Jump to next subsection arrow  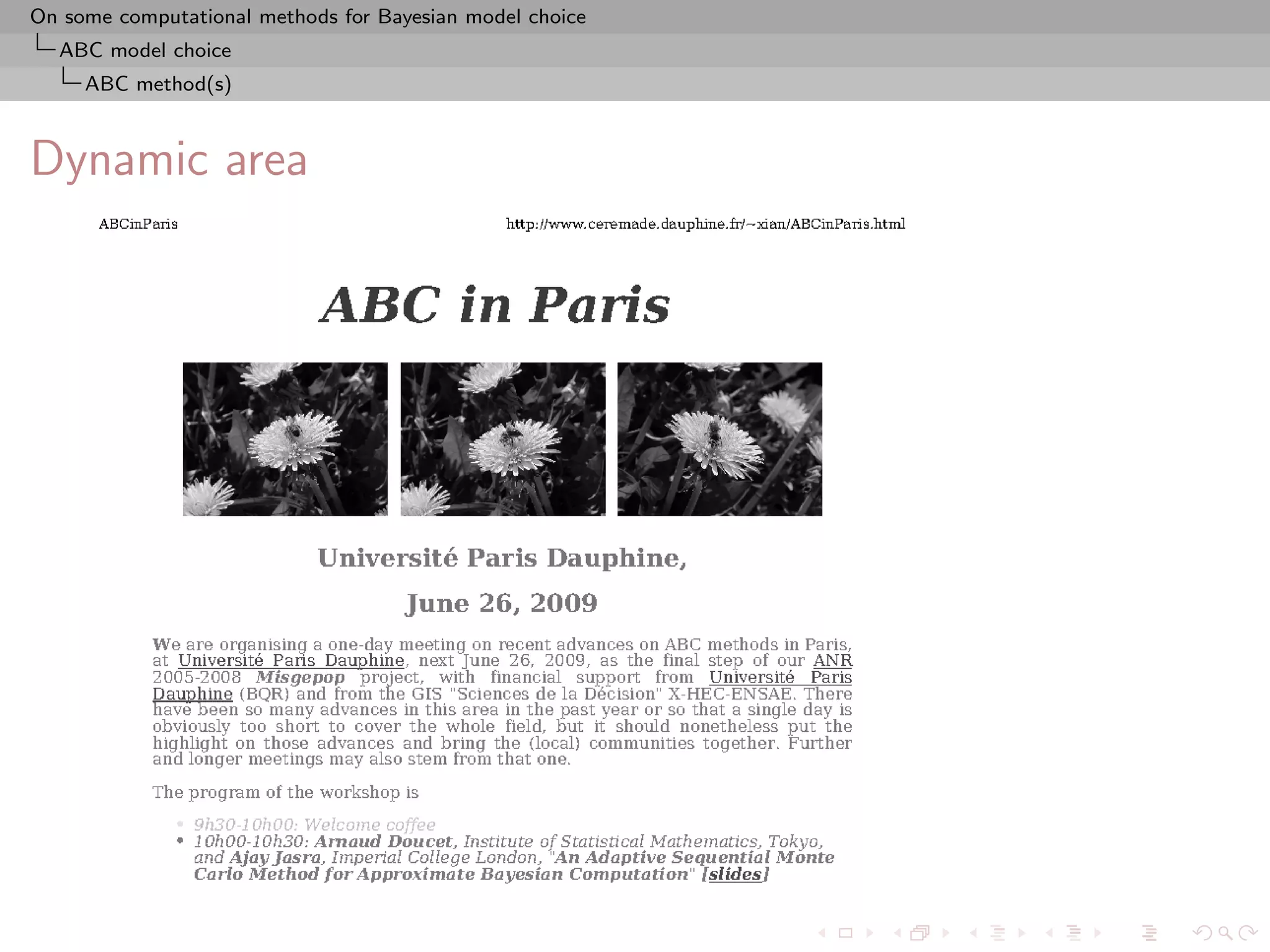[x=1021, y=933]
